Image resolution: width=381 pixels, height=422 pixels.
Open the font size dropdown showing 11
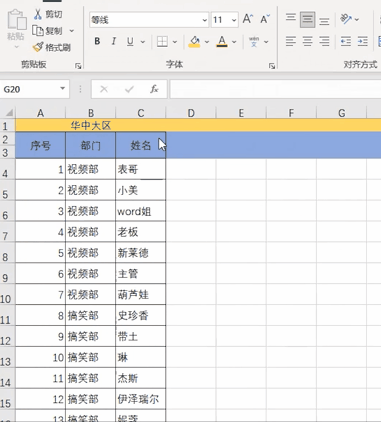pos(234,20)
